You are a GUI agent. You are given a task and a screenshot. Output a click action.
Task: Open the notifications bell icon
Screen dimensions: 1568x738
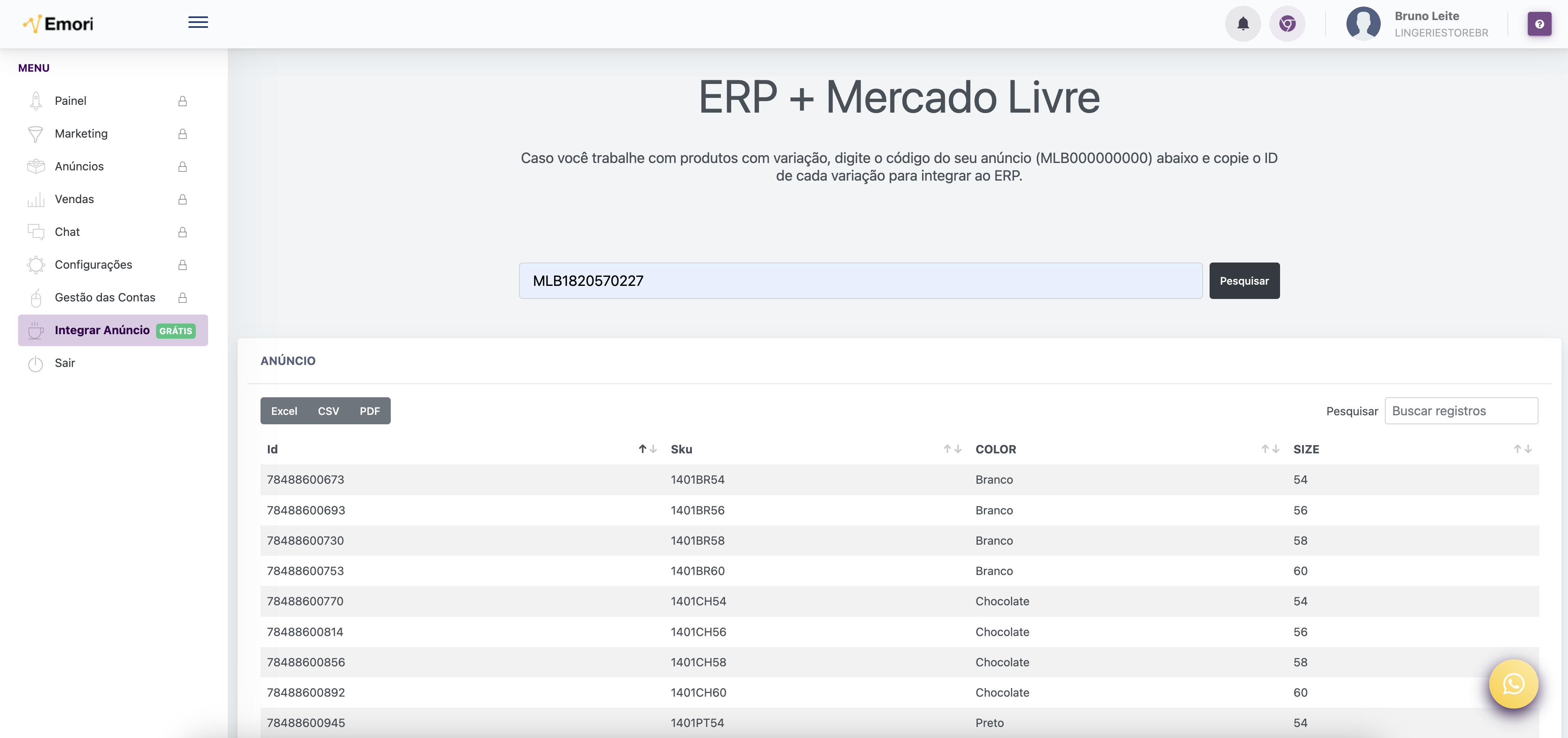1242,24
